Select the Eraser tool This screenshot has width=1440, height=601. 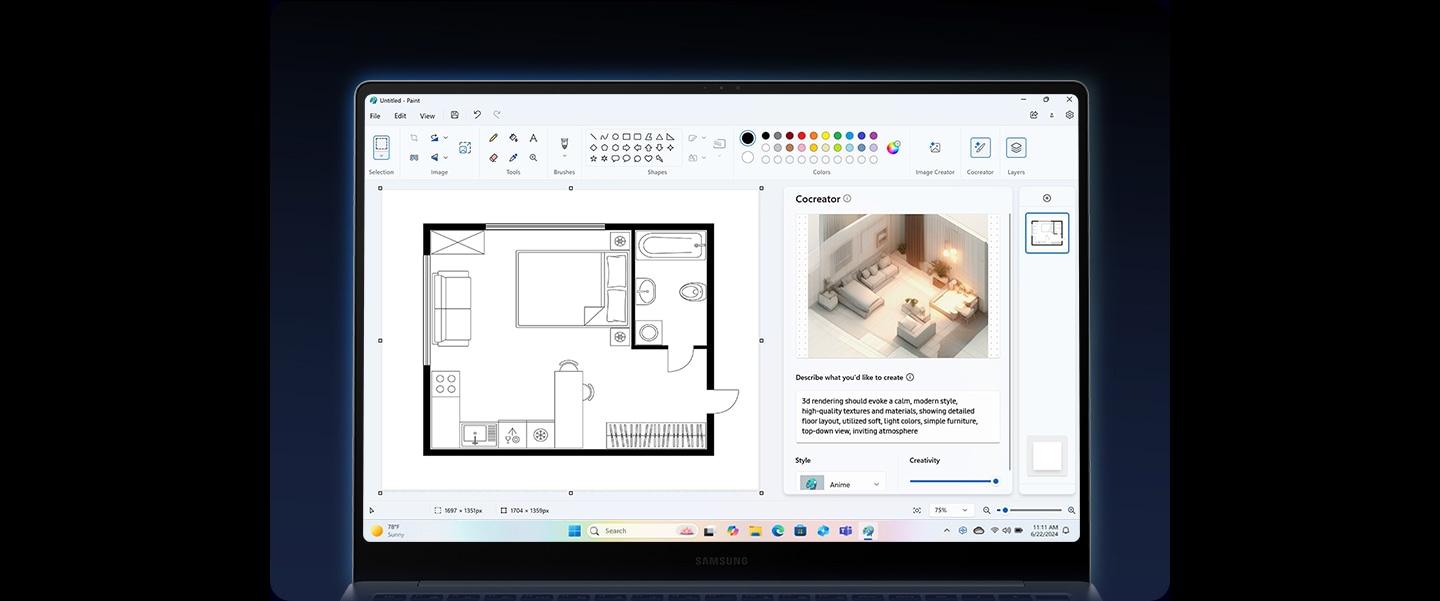tap(493, 157)
